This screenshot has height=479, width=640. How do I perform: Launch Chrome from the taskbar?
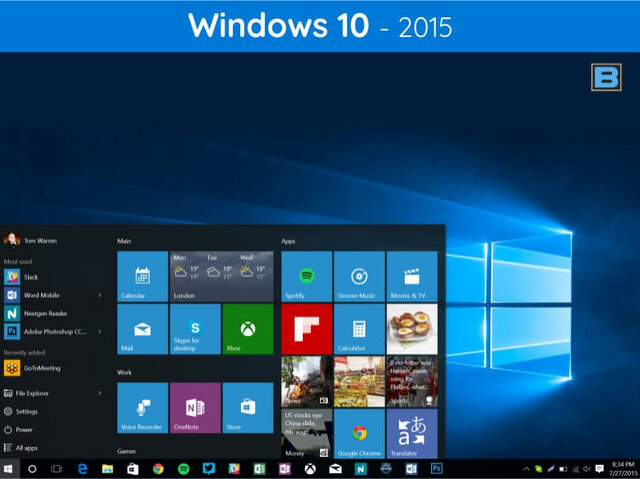coord(158,469)
